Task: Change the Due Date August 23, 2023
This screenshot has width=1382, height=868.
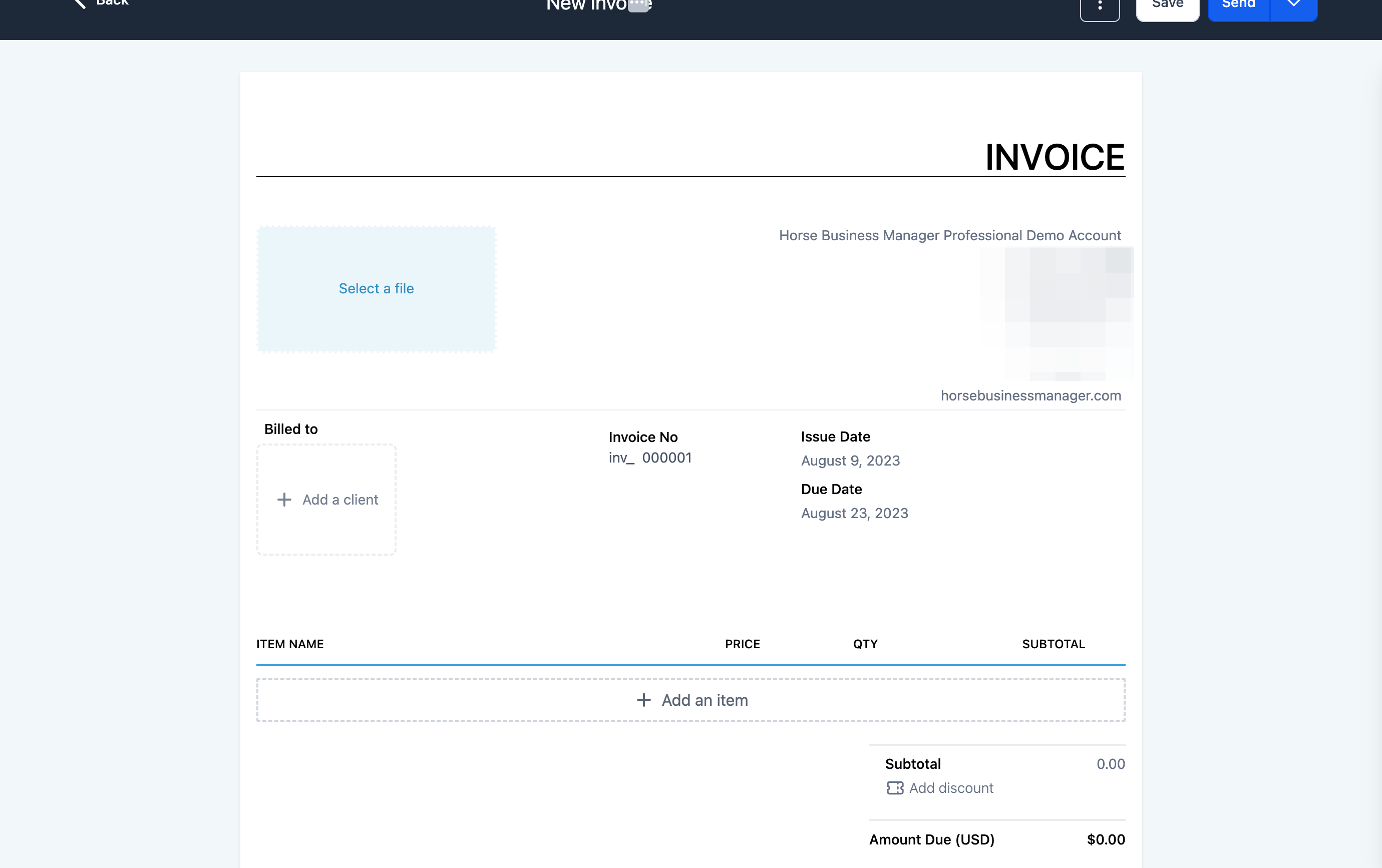Action: pyautogui.click(x=854, y=513)
